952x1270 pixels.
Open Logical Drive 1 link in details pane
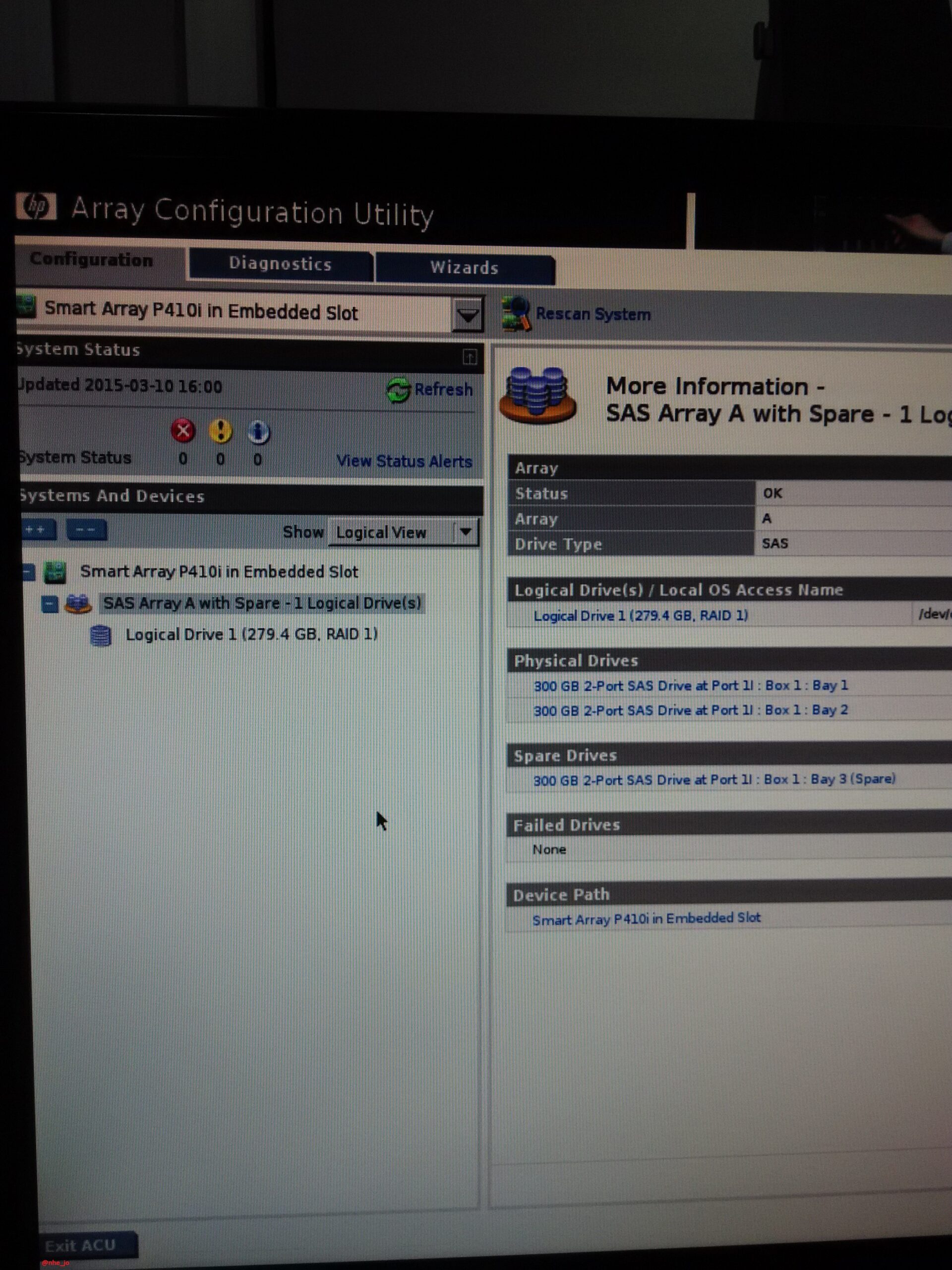pyautogui.click(x=641, y=616)
